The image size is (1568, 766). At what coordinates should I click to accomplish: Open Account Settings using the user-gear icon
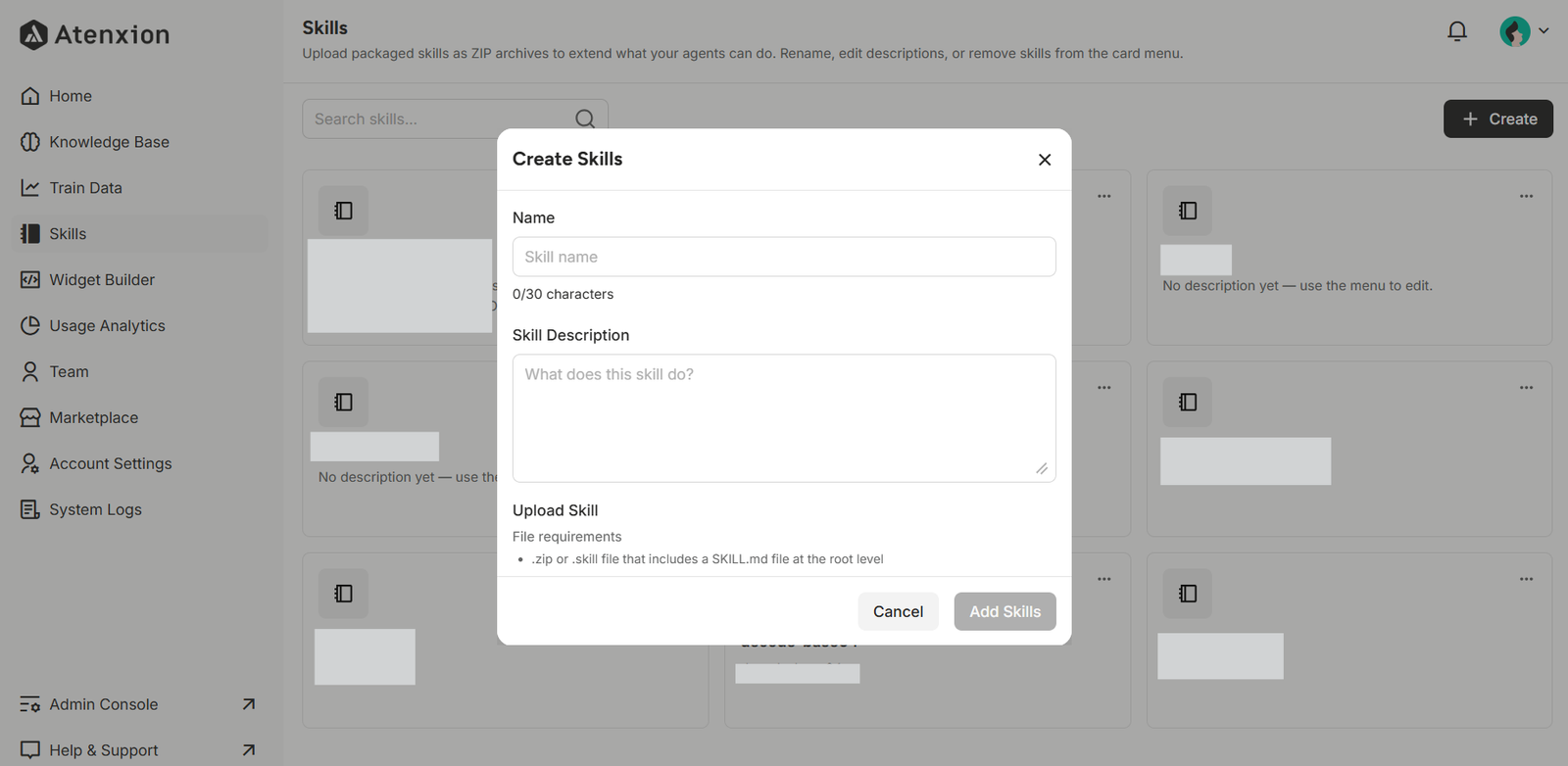[x=30, y=464]
